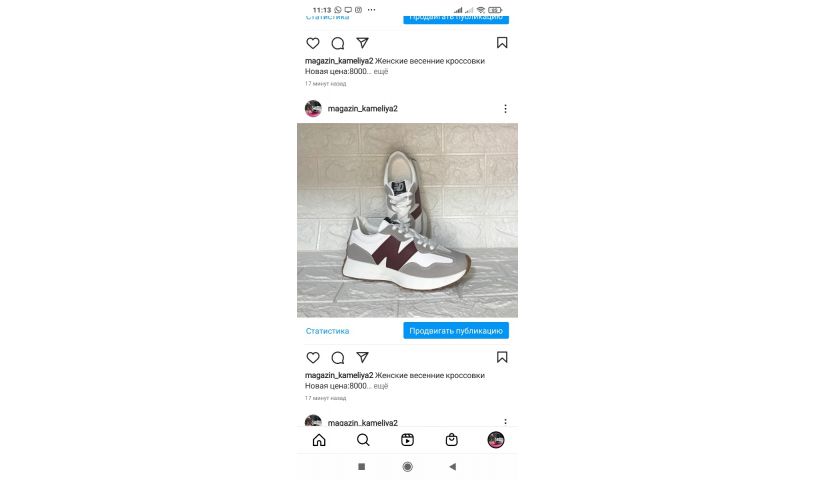
Task: Click "Продвигать публикацию" under the sneaker photo
Action: click(x=456, y=331)
